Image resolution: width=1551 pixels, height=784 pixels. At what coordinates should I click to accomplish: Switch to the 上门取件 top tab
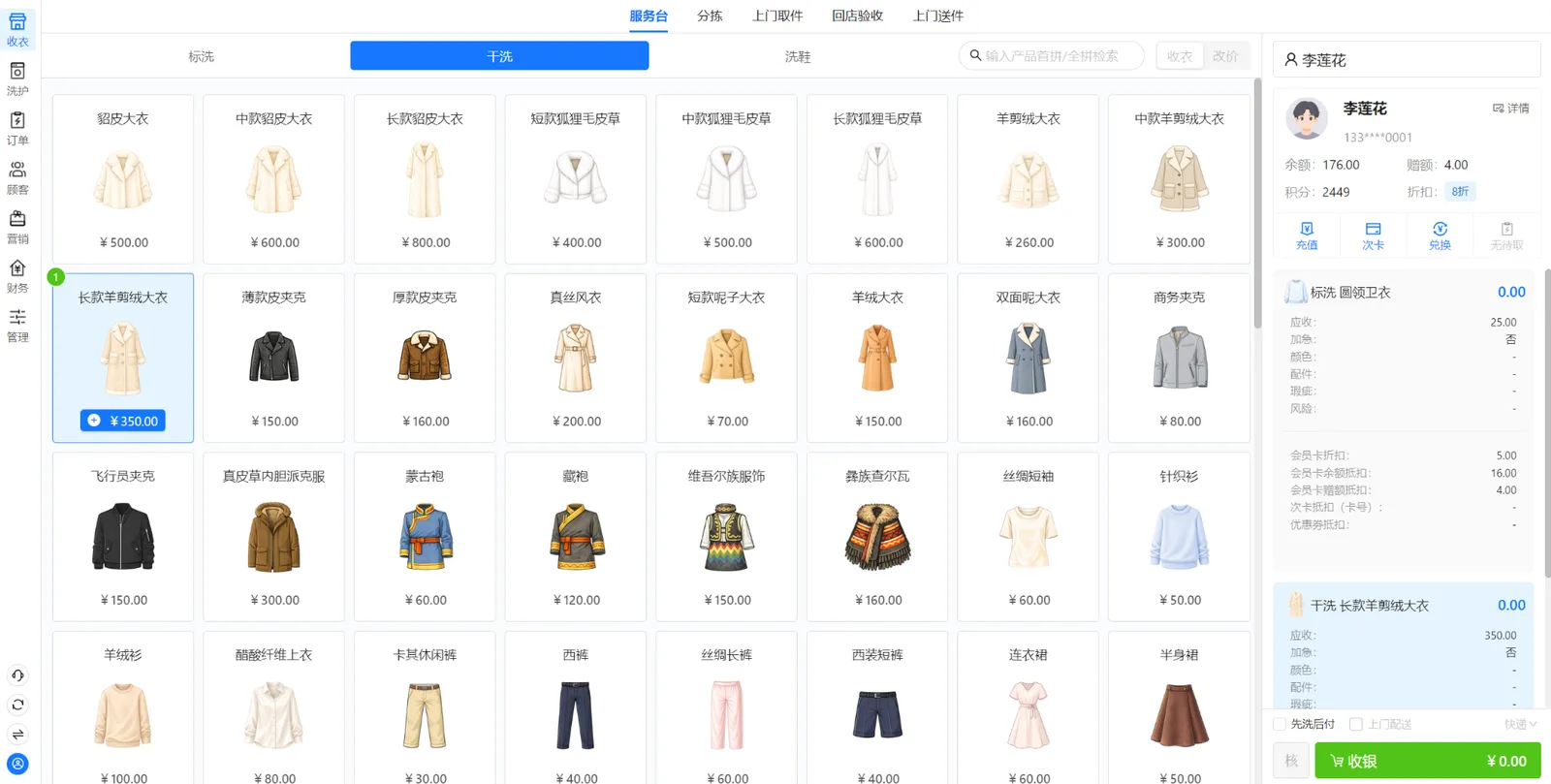[777, 16]
